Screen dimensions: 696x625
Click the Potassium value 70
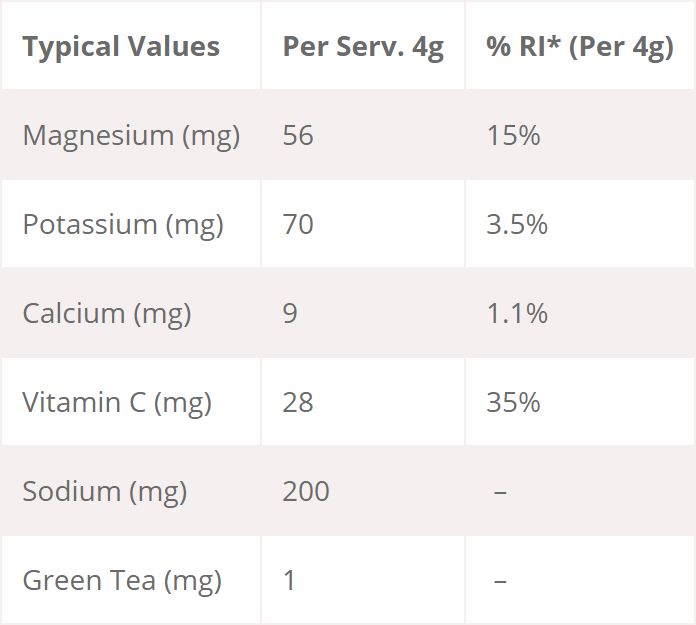point(298,225)
